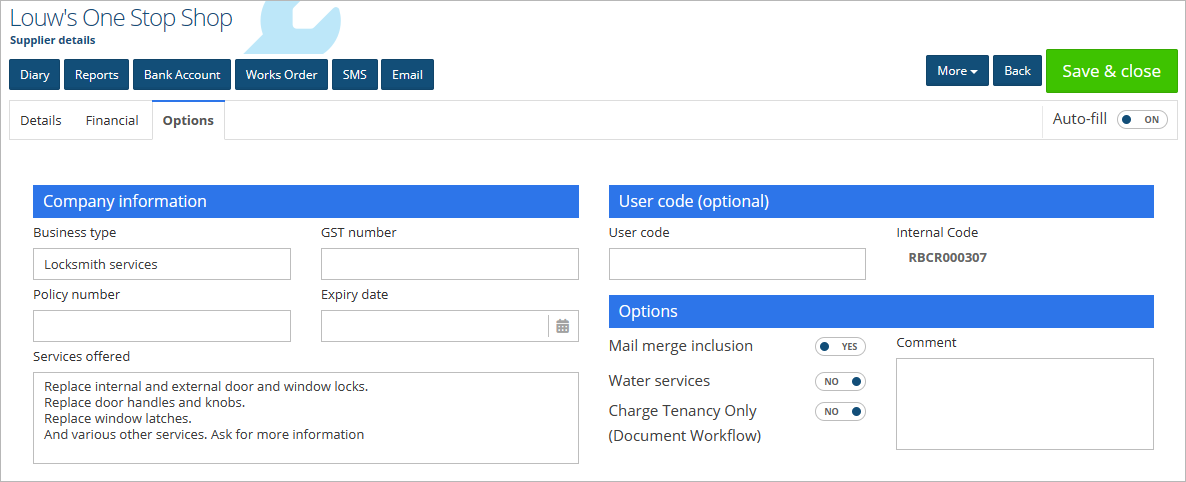
Task: Select the internal code RBCR000307
Action: (948, 258)
